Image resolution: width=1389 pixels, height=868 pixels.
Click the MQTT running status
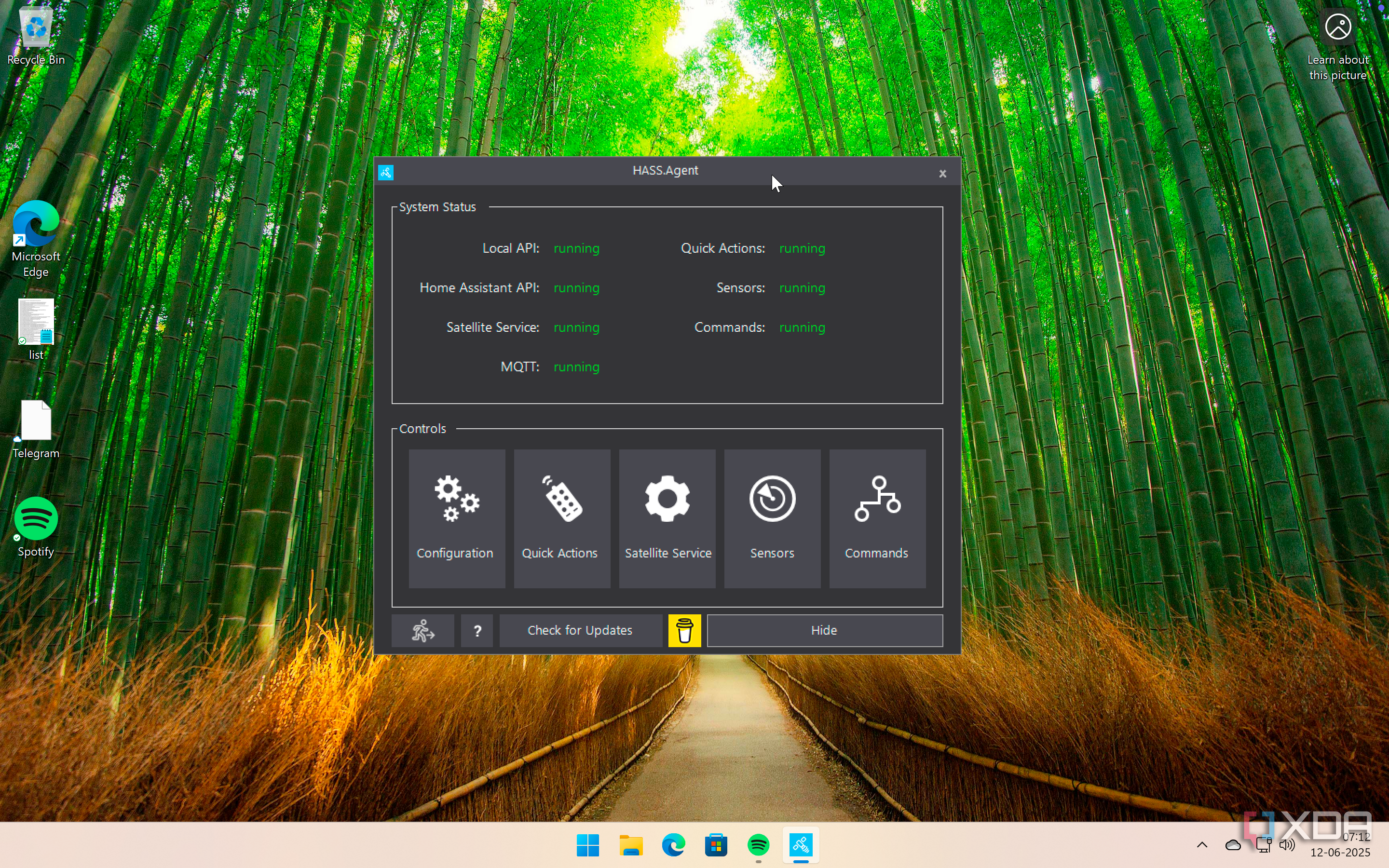pos(576,367)
